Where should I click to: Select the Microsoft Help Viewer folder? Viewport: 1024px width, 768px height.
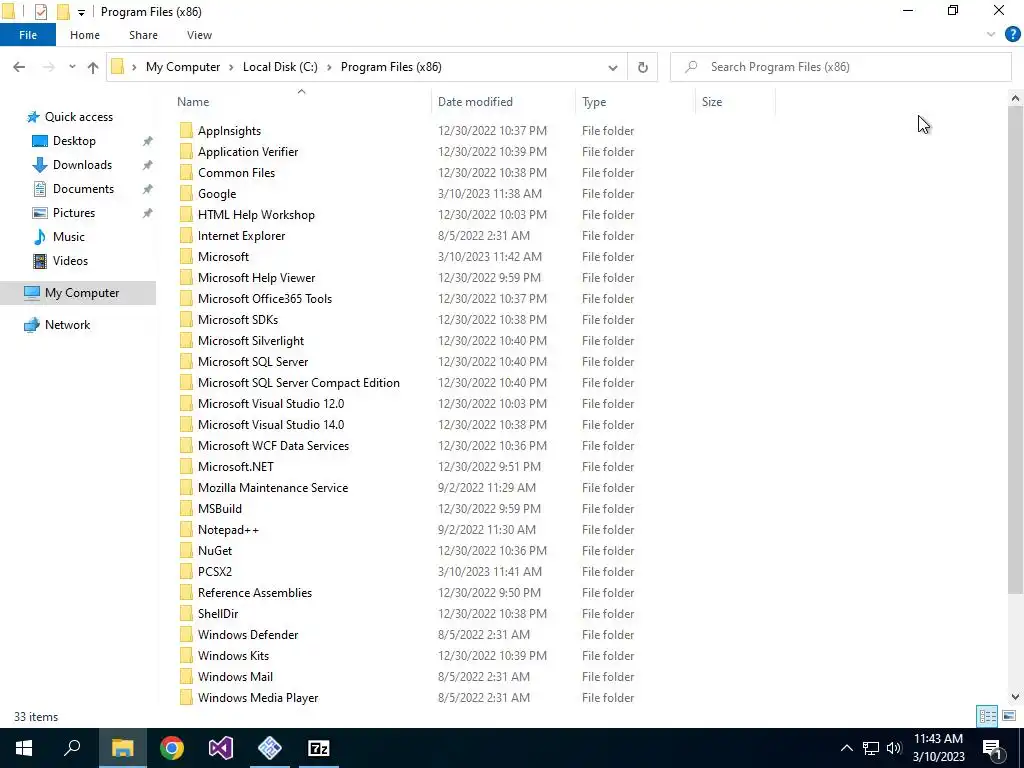[x=256, y=278]
